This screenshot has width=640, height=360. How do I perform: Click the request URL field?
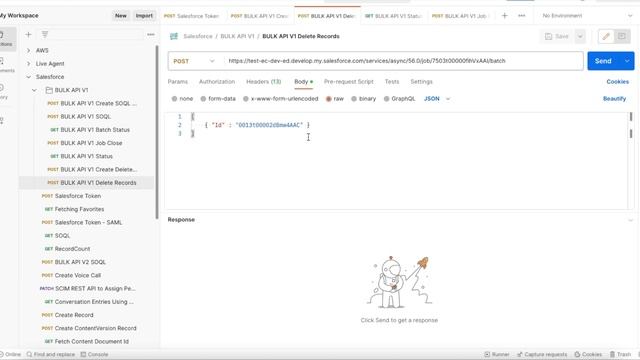coord(403,61)
